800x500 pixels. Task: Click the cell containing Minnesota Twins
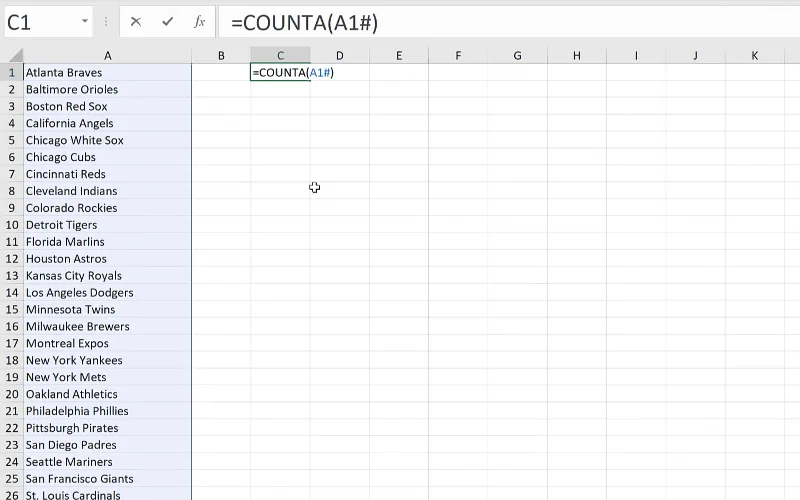point(108,309)
